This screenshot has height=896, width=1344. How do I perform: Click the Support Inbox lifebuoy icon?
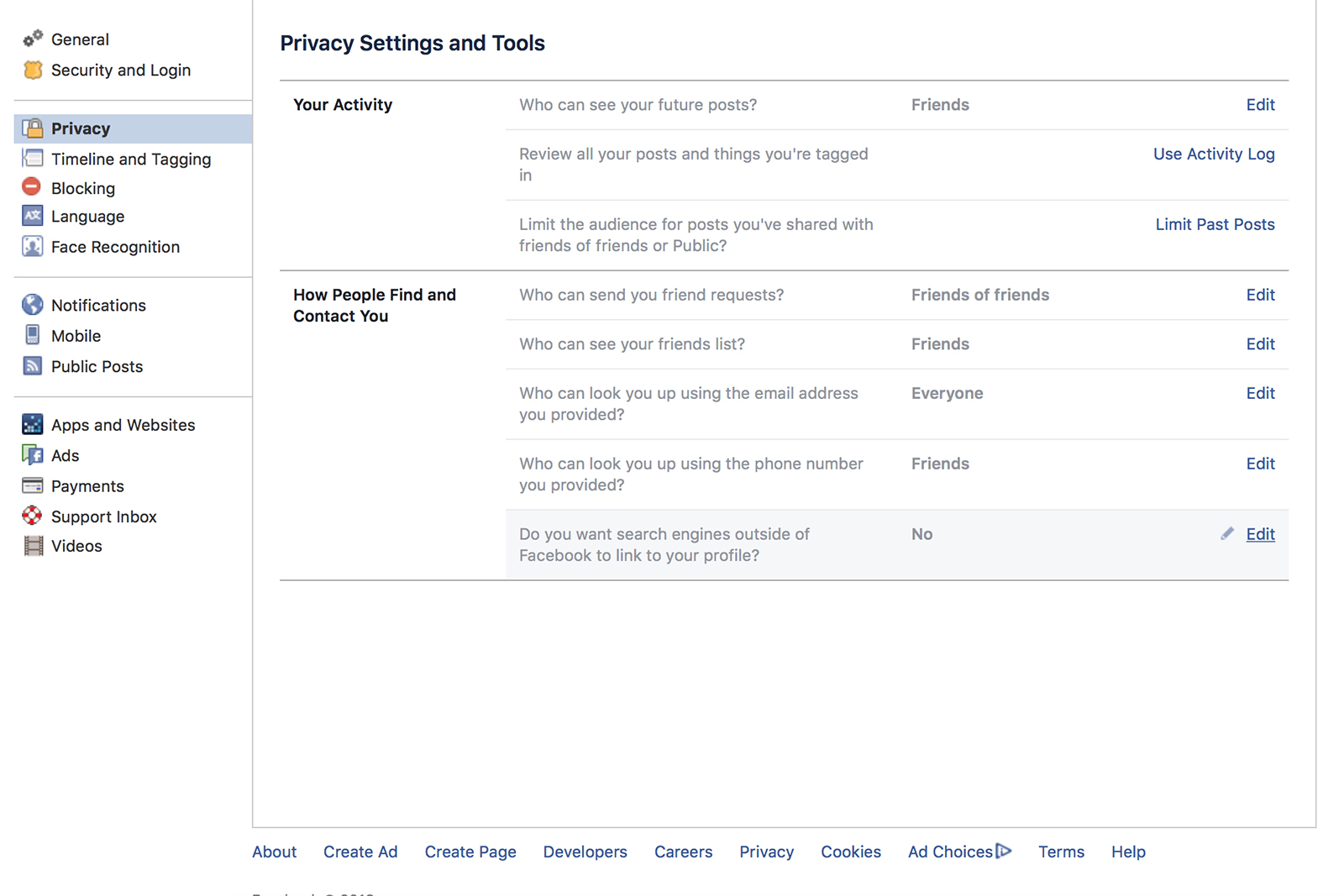(x=32, y=515)
